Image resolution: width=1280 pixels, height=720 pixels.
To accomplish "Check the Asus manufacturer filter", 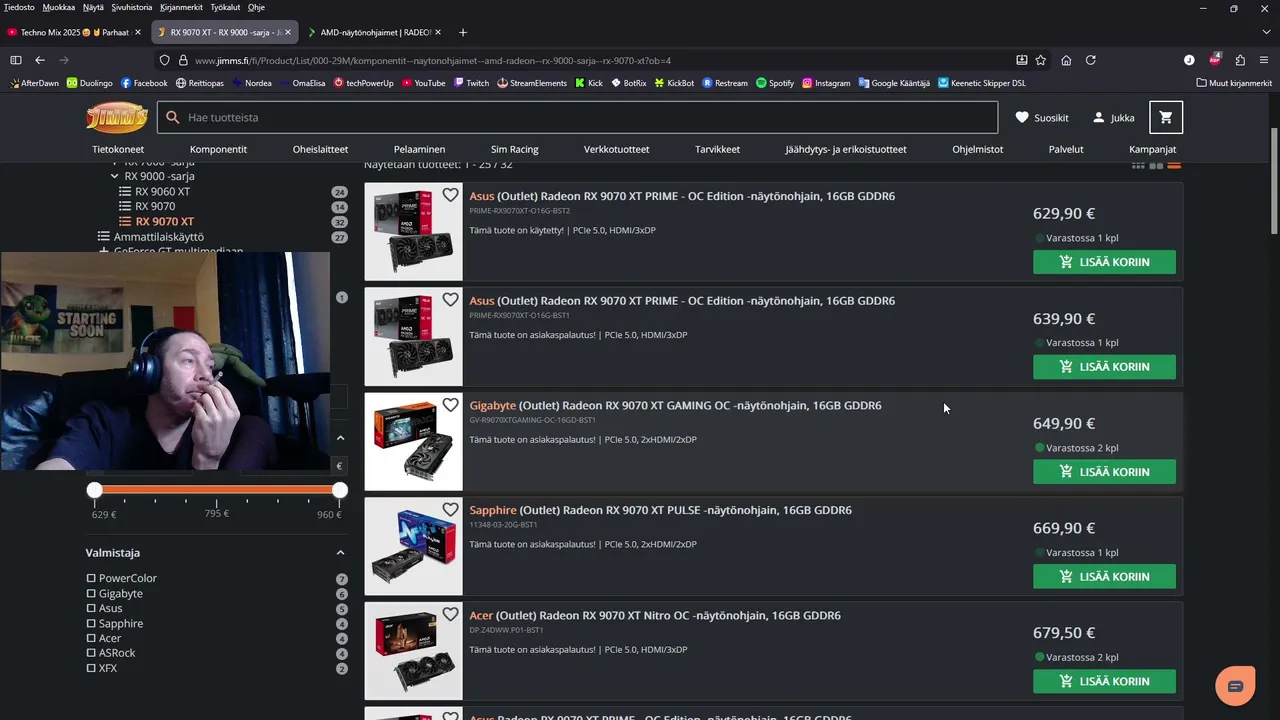I will [91, 608].
